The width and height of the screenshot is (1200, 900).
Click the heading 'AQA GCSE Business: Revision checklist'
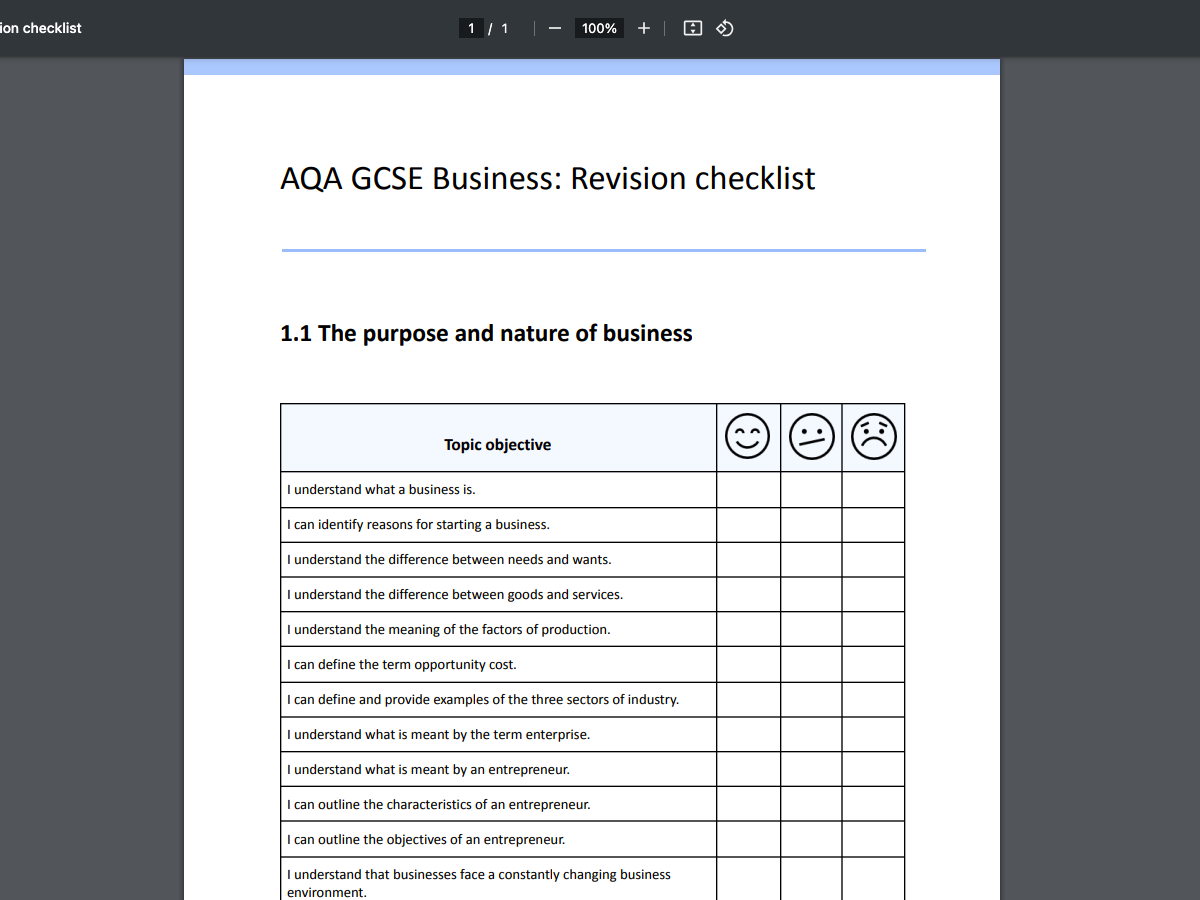[x=547, y=178]
